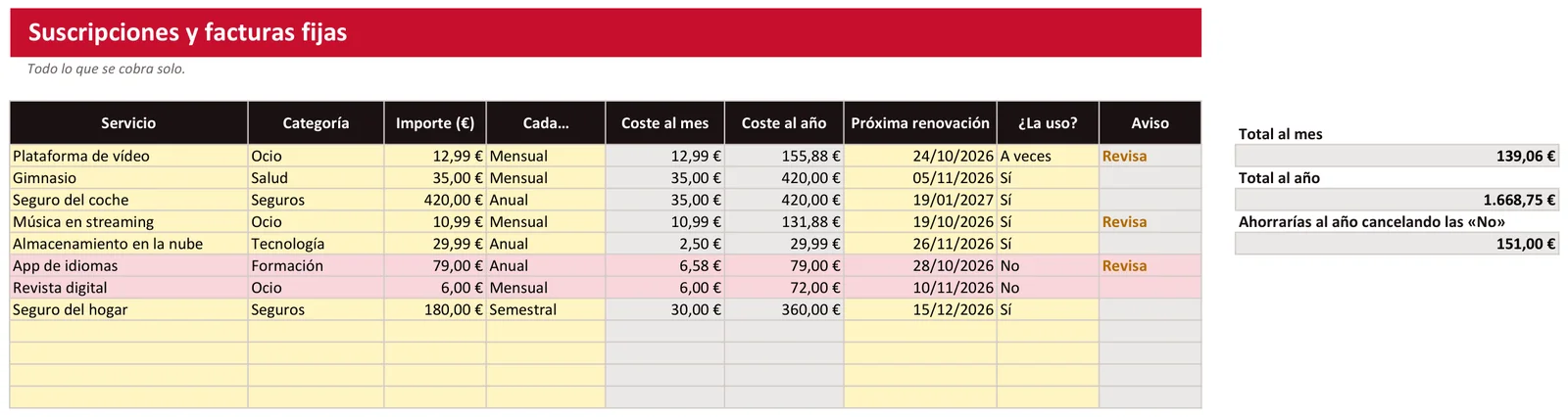Click the Plataforma de vídeo cell
The image size is (1568, 417).
(128, 156)
